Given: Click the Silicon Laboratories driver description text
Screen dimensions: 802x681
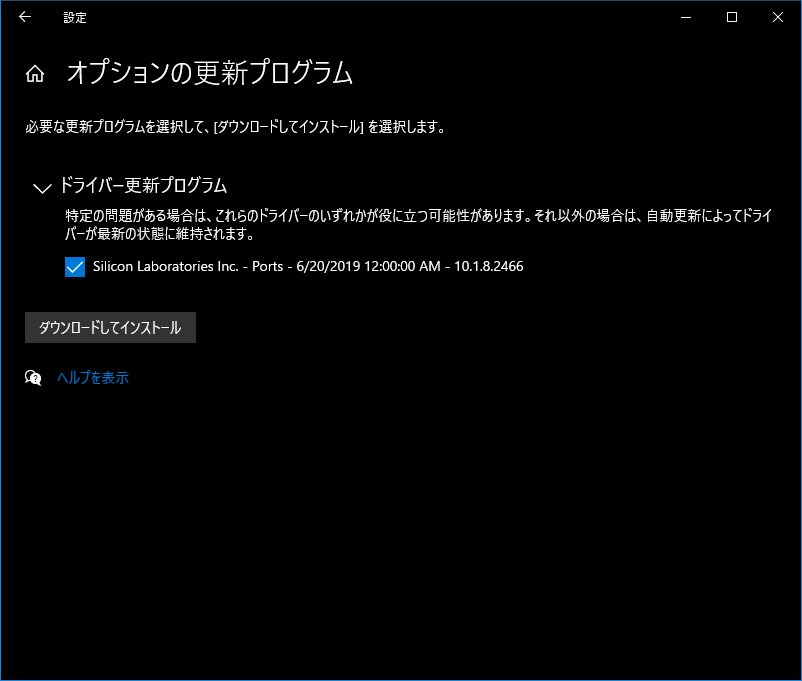Looking at the screenshot, I should pyautogui.click(x=307, y=267).
